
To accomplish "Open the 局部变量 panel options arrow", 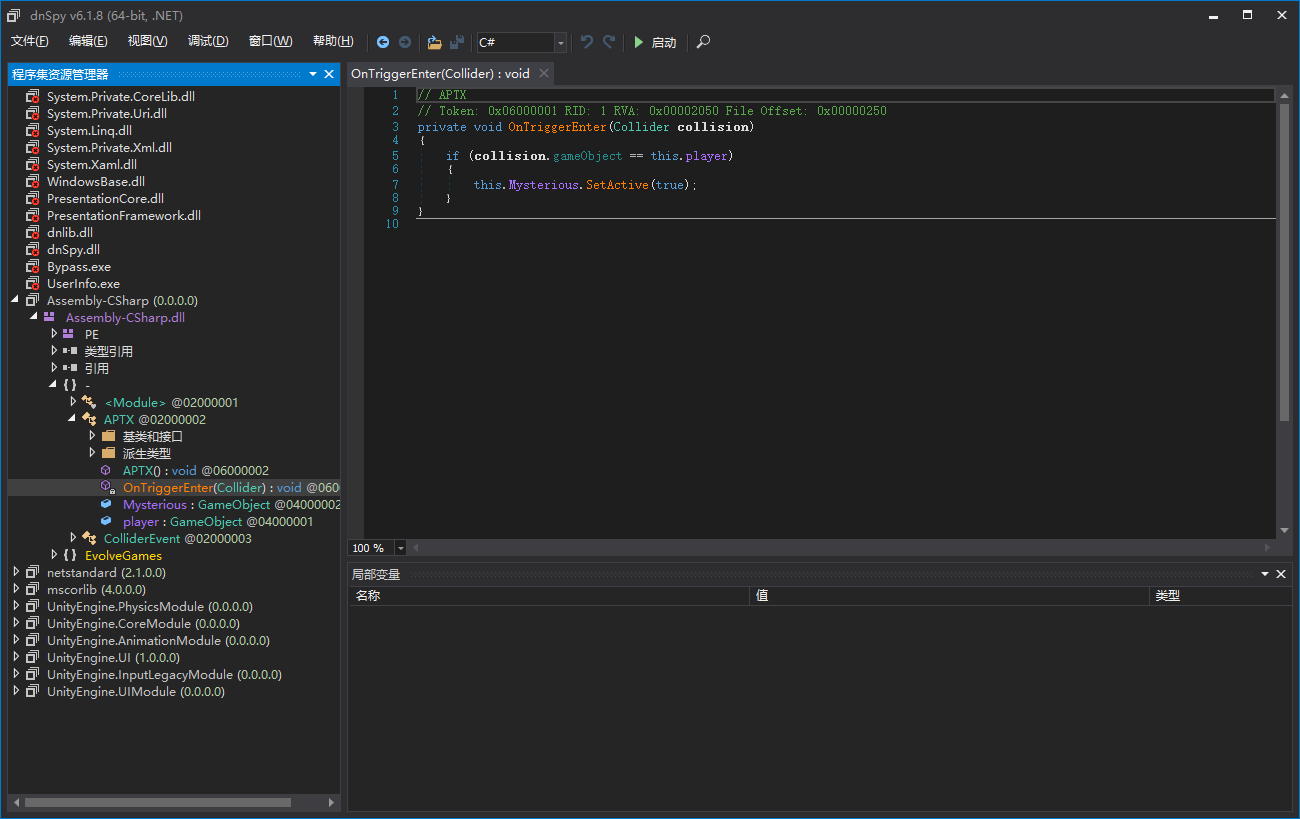I will tap(1266, 574).
